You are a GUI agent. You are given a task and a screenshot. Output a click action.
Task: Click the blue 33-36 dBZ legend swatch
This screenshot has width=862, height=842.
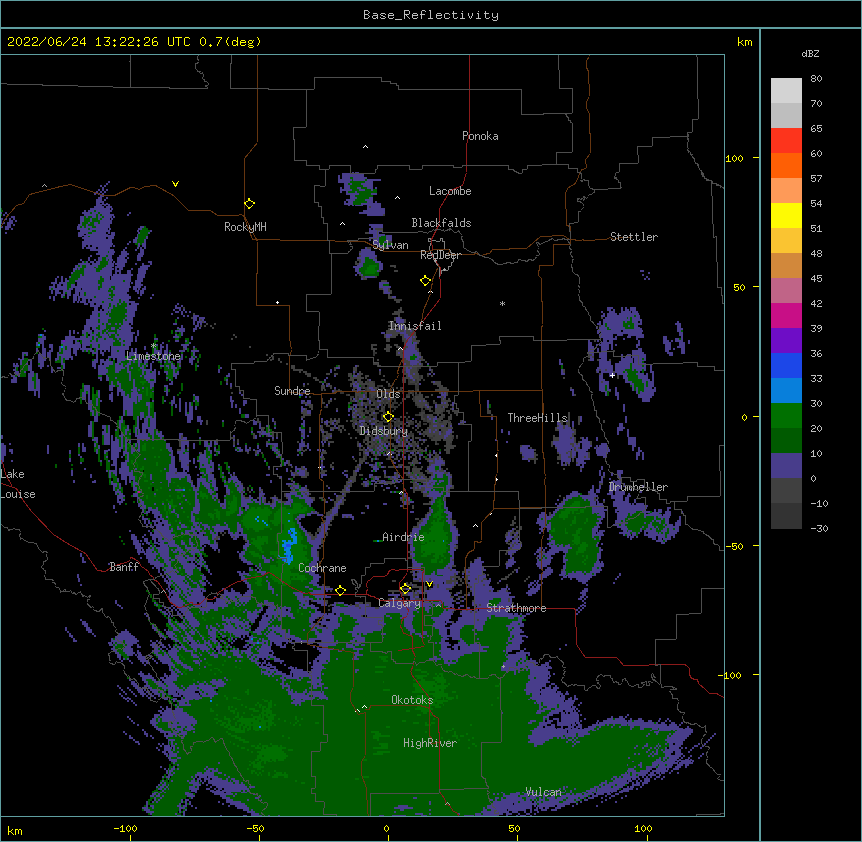tap(786, 365)
